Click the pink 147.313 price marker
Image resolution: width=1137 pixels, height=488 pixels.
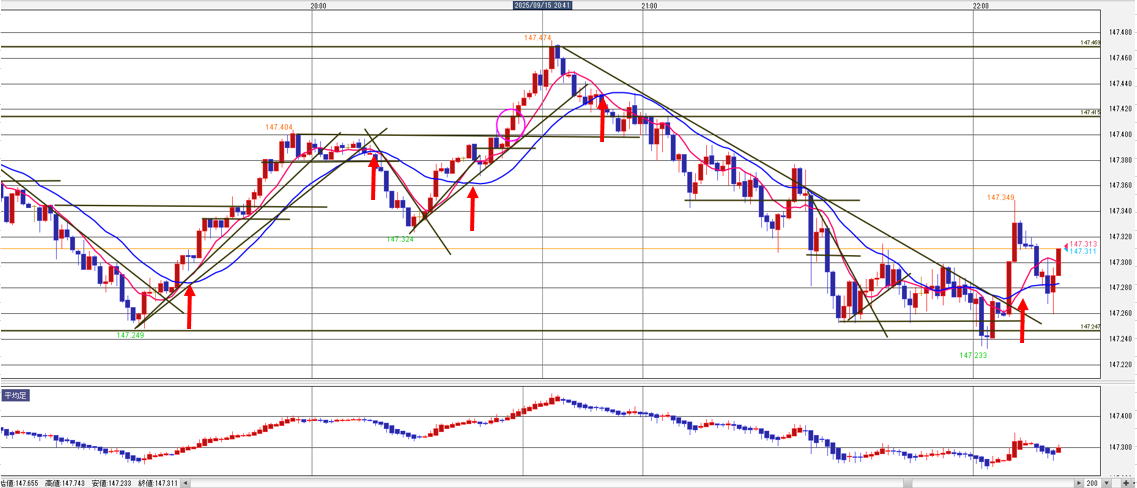(1084, 244)
